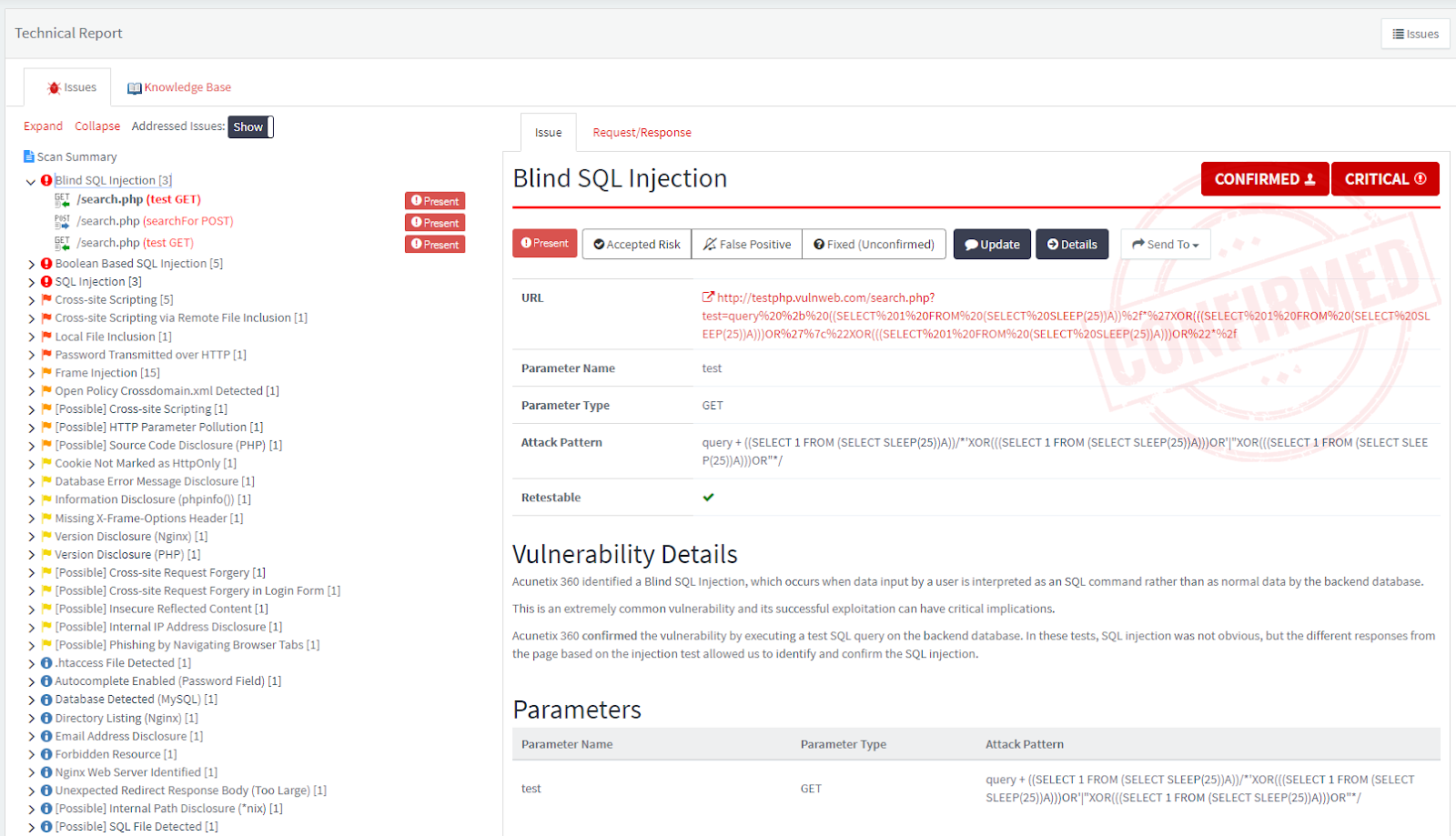Image resolution: width=1456 pixels, height=836 pixels.
Task: Click Present badge on searchFor POST row
Action: point(435,223)
